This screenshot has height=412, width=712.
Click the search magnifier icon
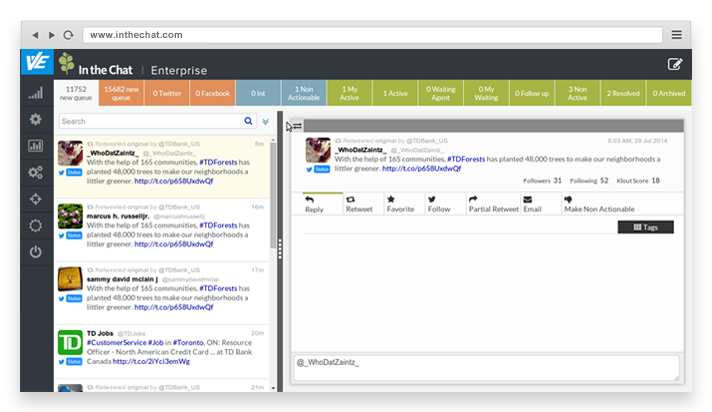248,121
